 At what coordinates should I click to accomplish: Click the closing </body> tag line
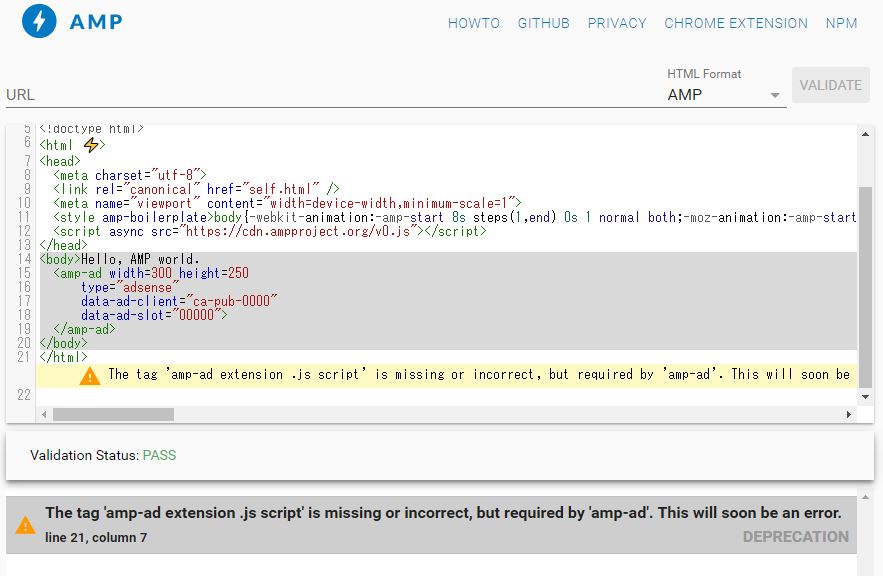64,343
